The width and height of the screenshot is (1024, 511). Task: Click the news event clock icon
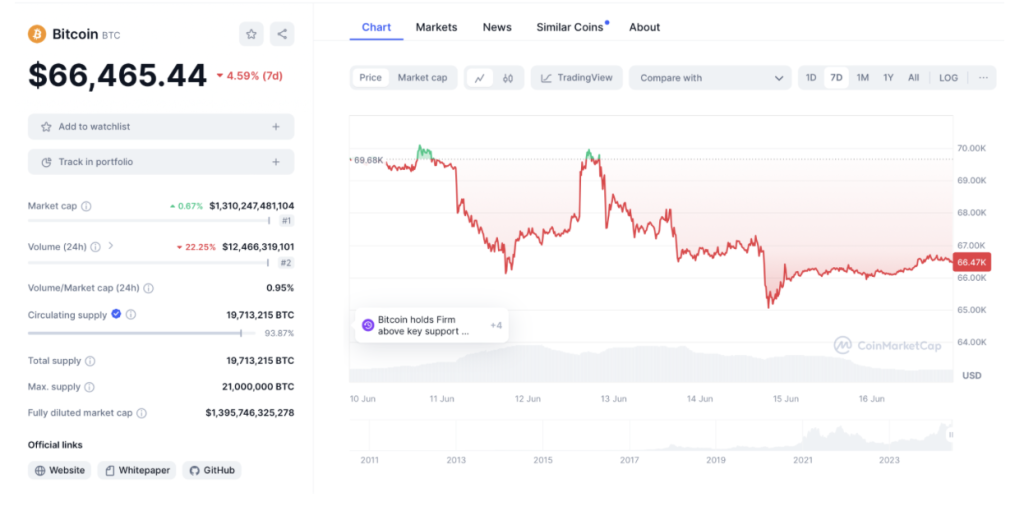coord(368,325)
